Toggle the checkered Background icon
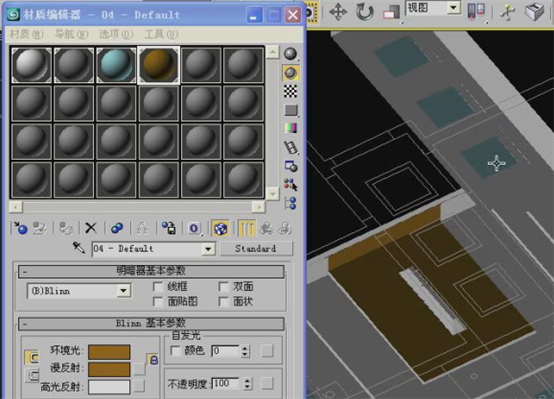The image size is (554, 399). [x=290, y=91]
